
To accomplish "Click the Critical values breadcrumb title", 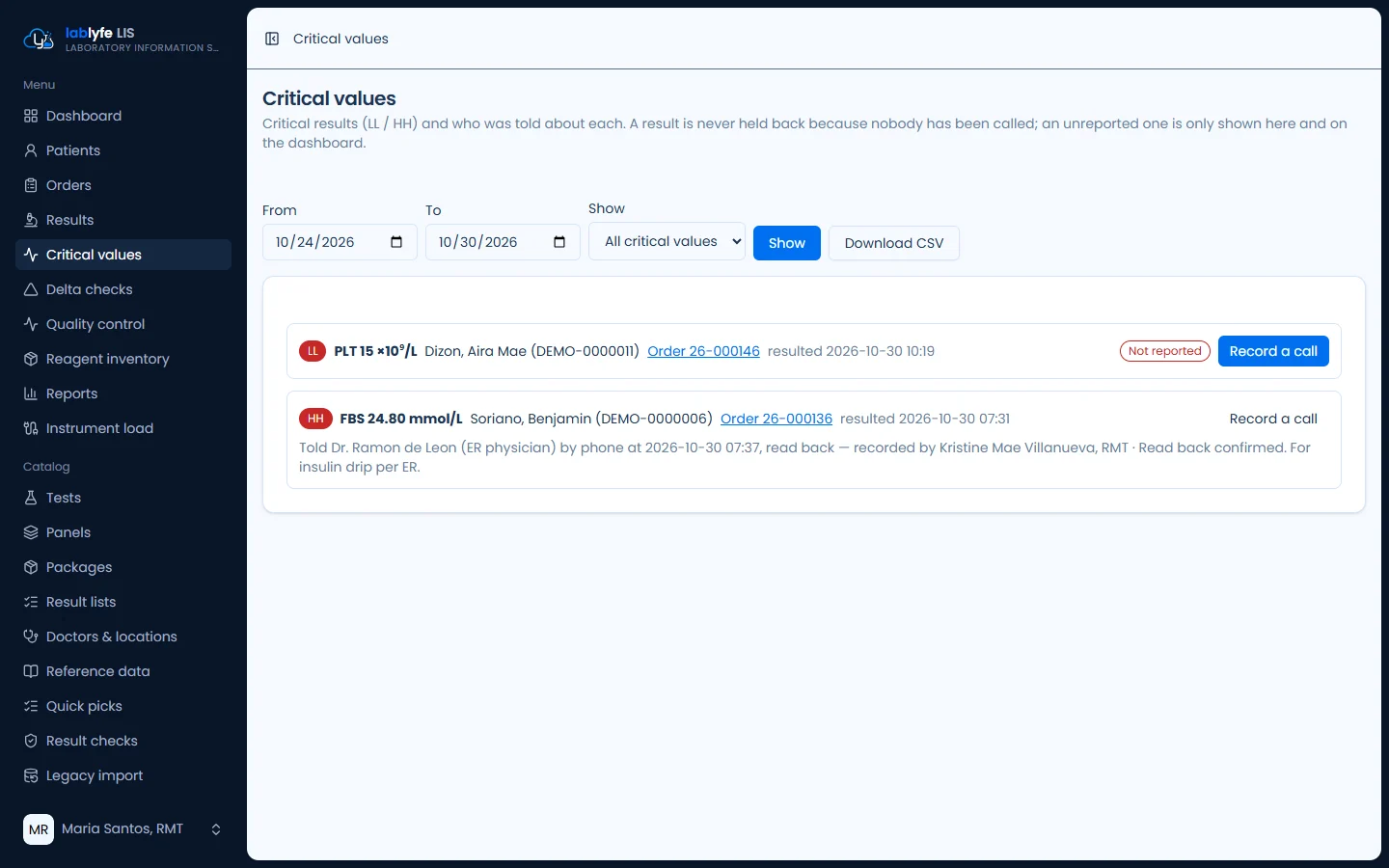I will point(340,39).
